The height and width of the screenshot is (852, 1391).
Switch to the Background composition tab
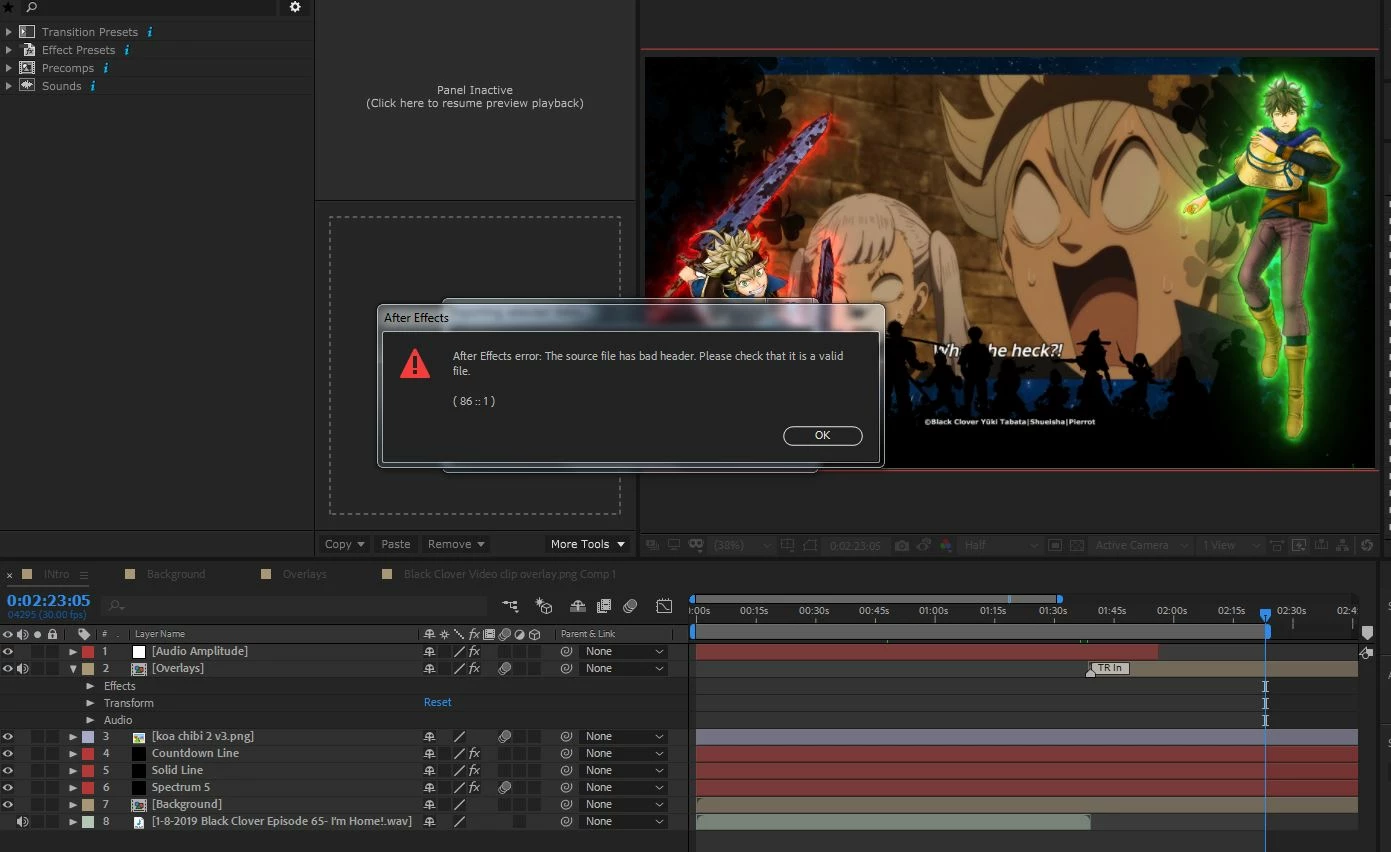(x=176, y=574)
